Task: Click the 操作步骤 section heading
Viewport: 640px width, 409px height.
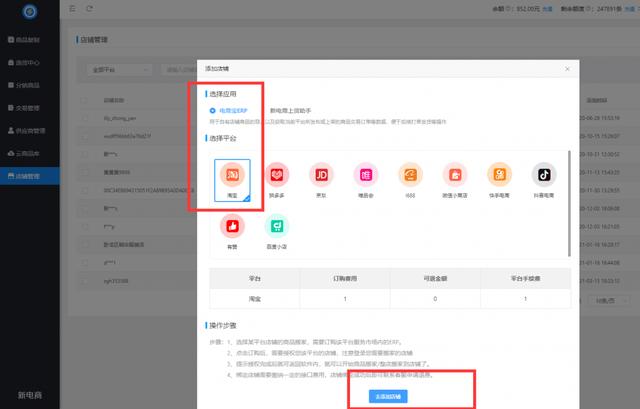Action: point(223,325)
